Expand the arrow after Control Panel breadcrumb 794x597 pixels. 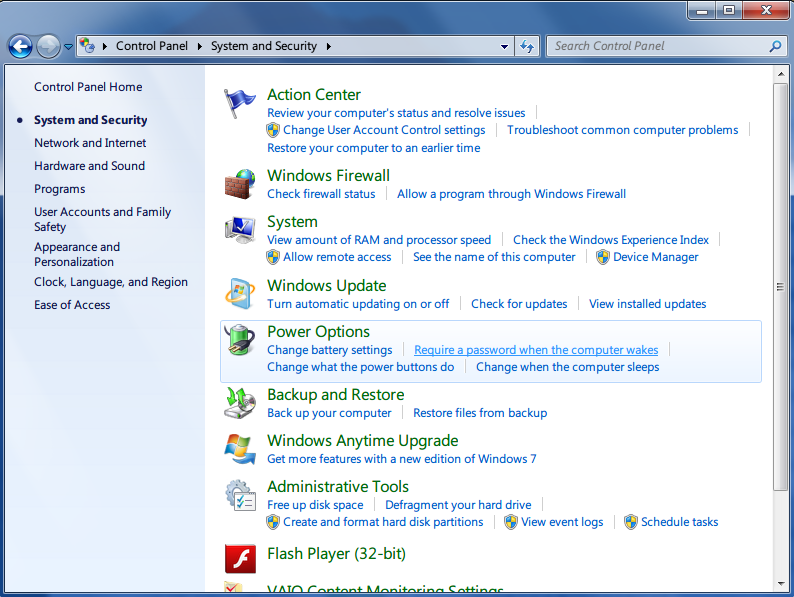pyautogui.click(x=201, y=46)
